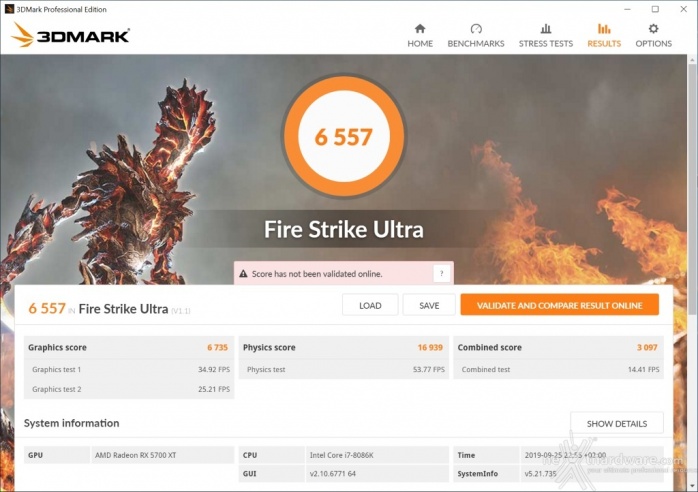This screenshot has width=698, height=492.
Task: Switch to the BENCHMARKS tab
Action: (476, 44)
